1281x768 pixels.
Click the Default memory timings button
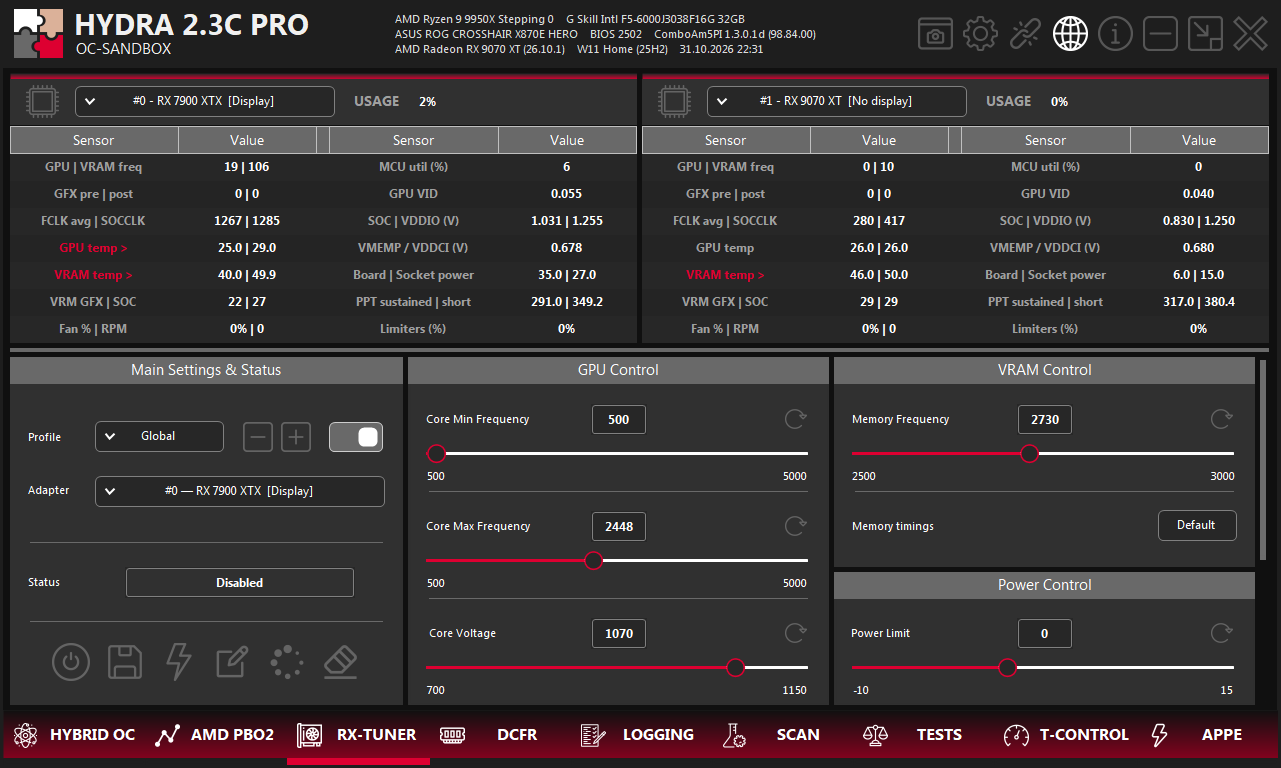tap(1197, 526)
